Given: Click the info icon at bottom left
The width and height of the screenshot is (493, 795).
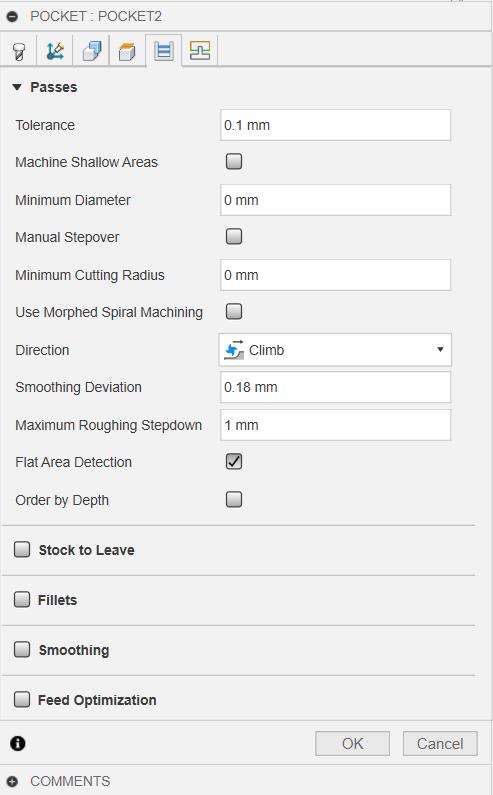Looking at the screenshot, I should (x=18, y=743).
